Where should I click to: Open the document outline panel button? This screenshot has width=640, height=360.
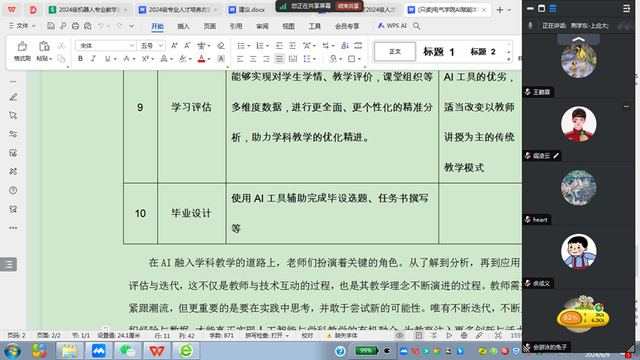(x=9, y=264)
